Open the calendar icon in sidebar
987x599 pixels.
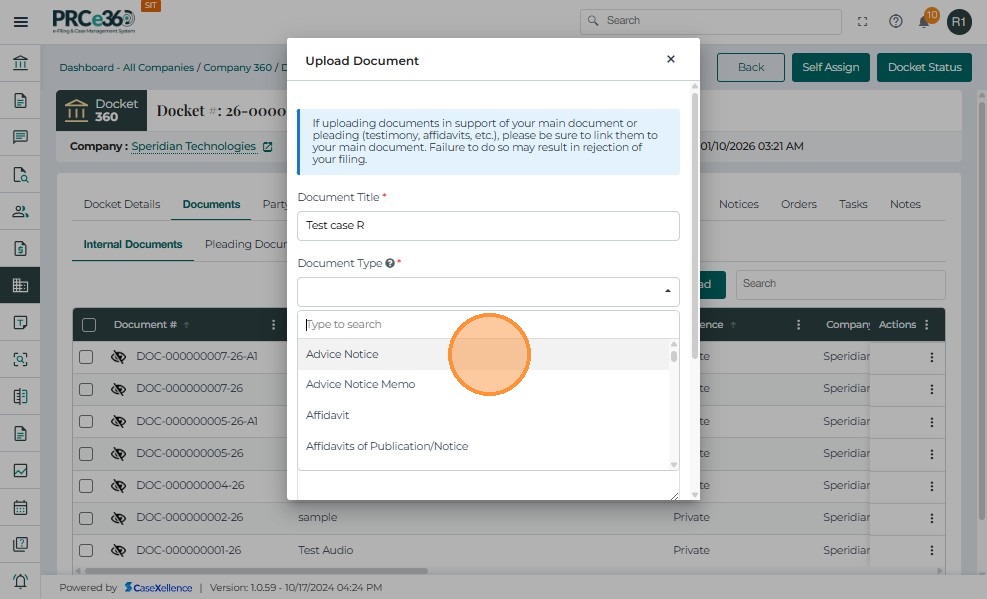tap(20, 507)
